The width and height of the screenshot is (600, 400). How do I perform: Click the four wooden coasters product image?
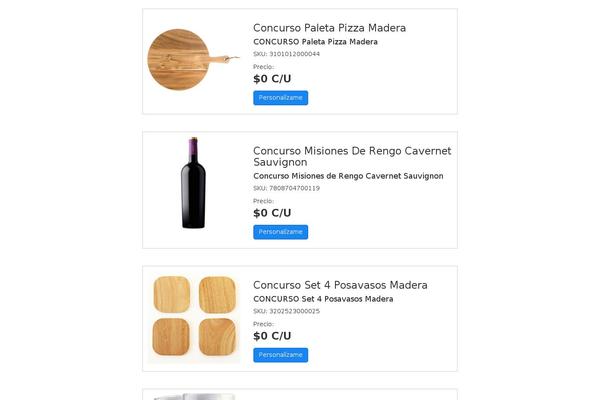click(x=194, y=316)
